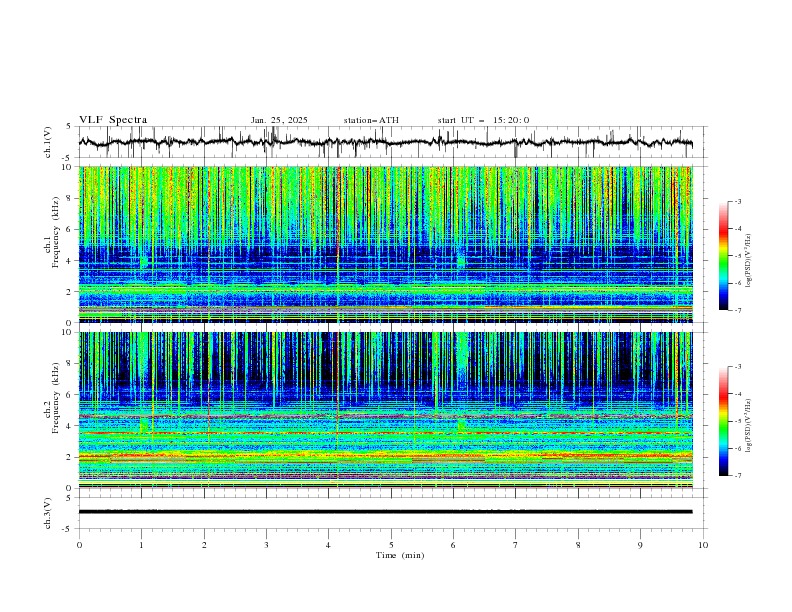
Task: Click the 'VLF Spectra' title text
Action: [113, 120]
